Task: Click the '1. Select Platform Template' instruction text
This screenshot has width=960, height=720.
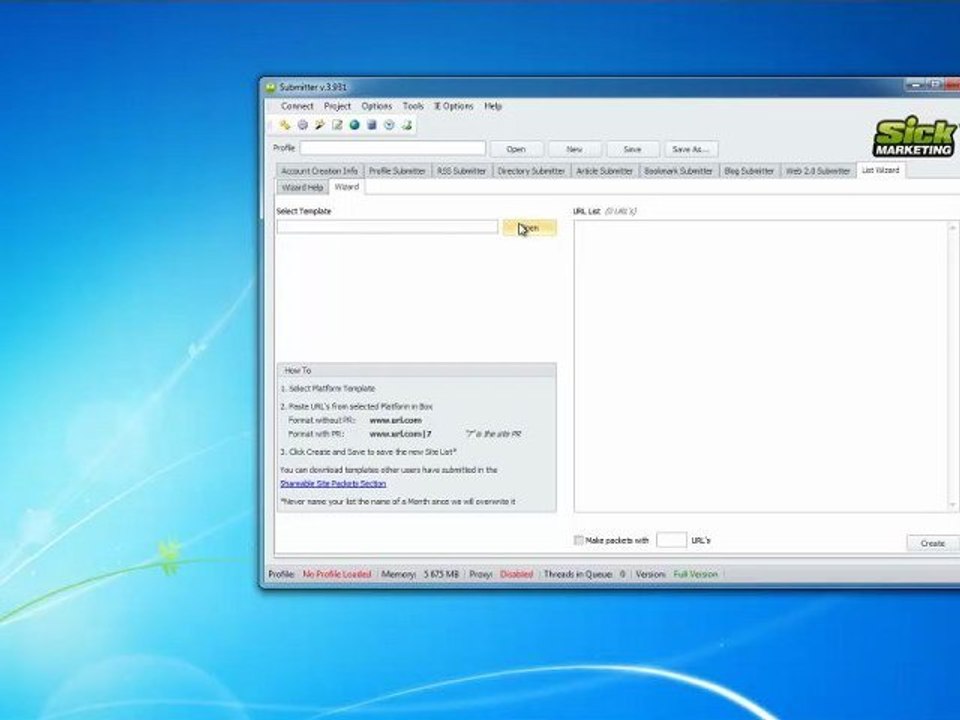Action: coord(328,389)
